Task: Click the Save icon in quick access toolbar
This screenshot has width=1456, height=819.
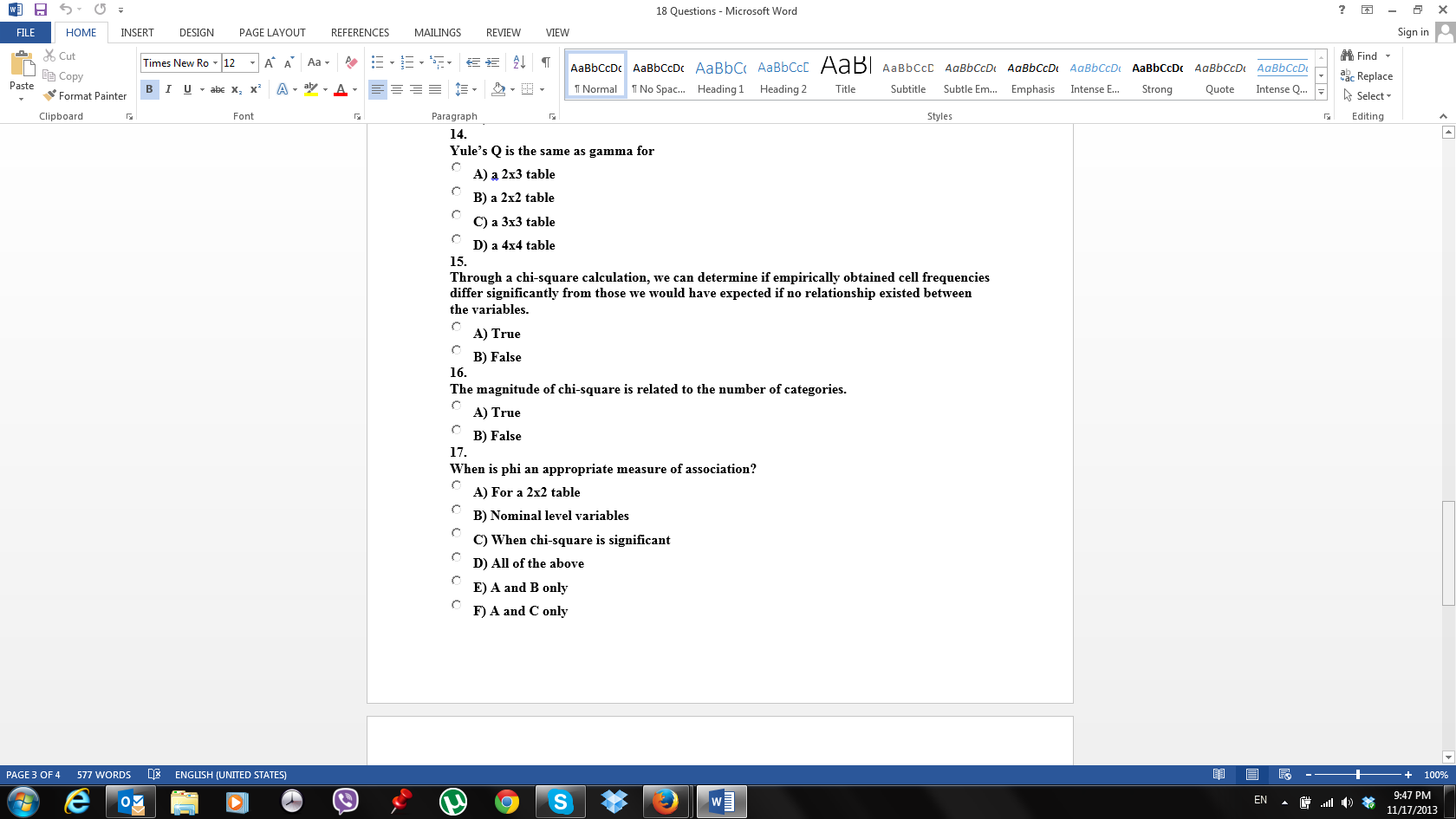Action: [x=40, y=10]
